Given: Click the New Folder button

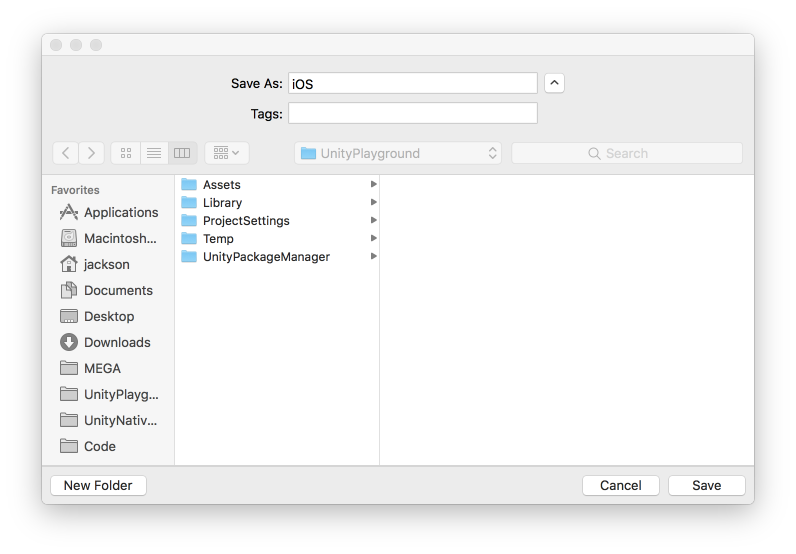Looking at the screenshot, I should pyautogui.click(x=98, y=485).
